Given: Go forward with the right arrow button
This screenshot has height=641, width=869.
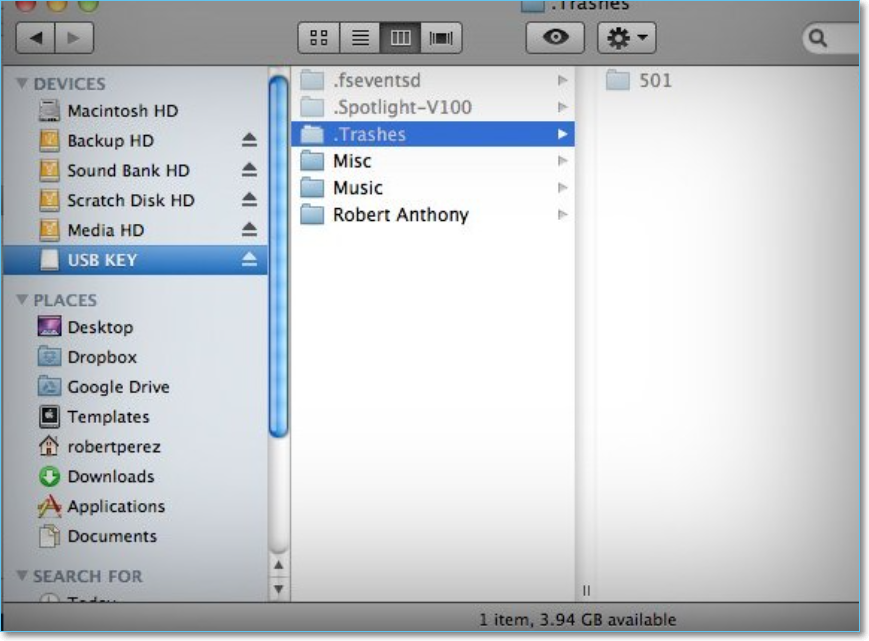Looking at the screenshot, I should tap(73, 38).
